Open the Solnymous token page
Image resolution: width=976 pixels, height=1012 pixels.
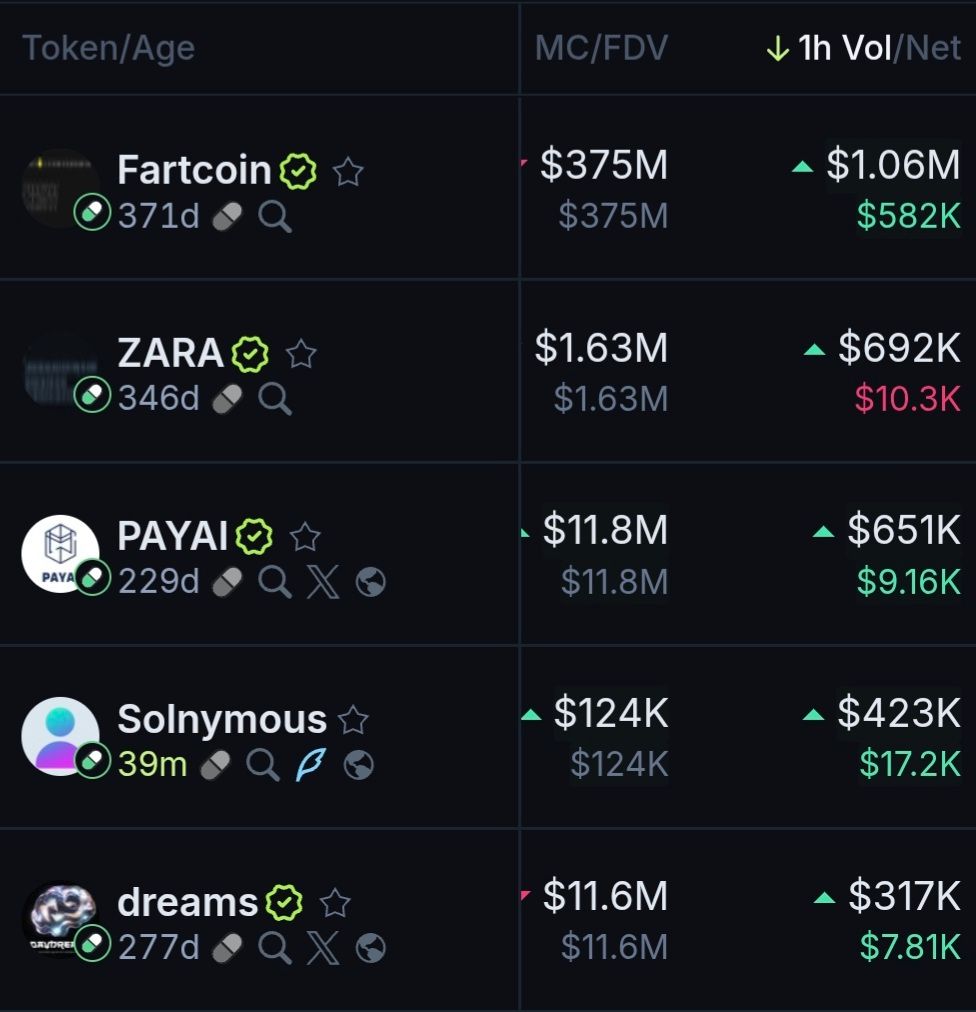coord(222,720)
